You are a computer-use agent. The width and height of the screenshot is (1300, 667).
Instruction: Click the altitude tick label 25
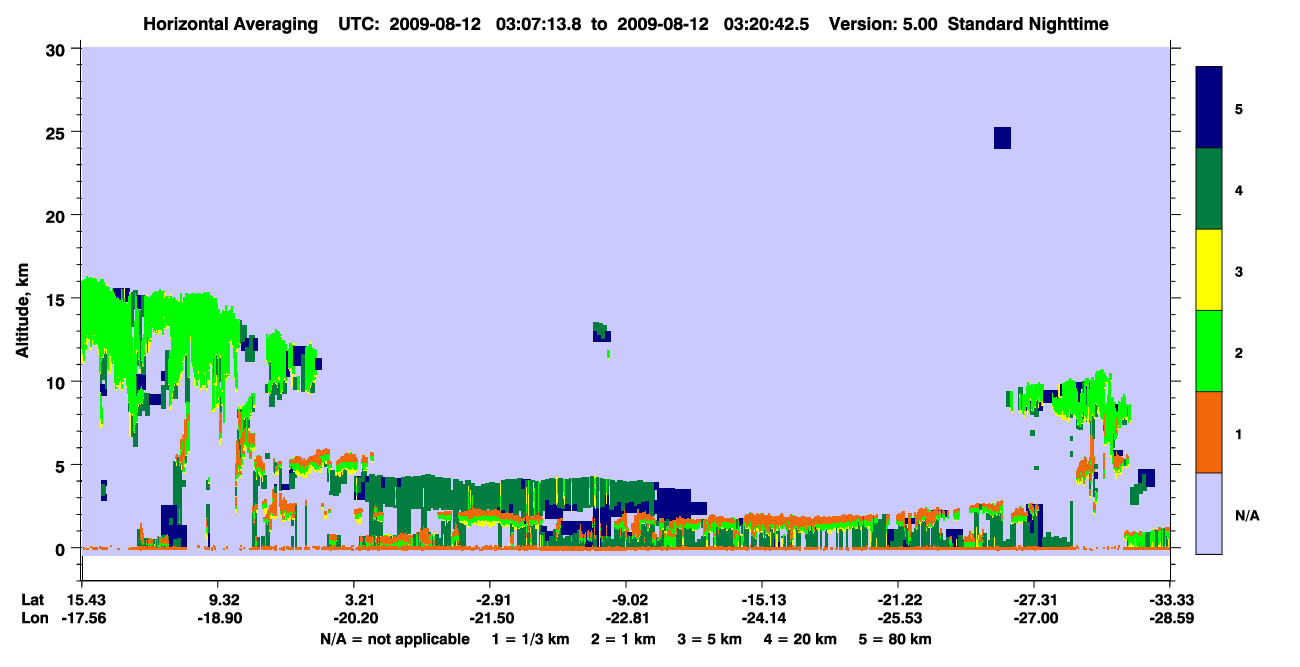click(x=58, y=132)
